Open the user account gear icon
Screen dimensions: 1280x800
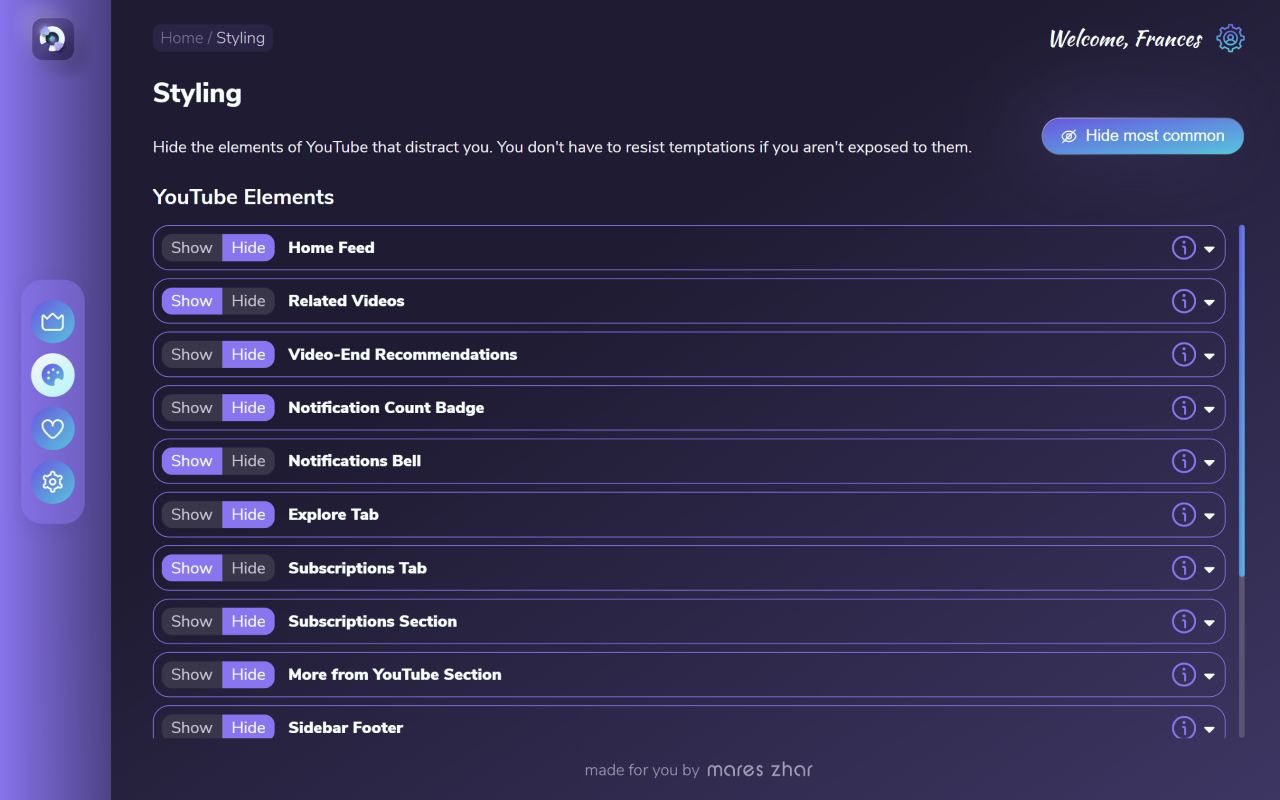coord(1230,39)
